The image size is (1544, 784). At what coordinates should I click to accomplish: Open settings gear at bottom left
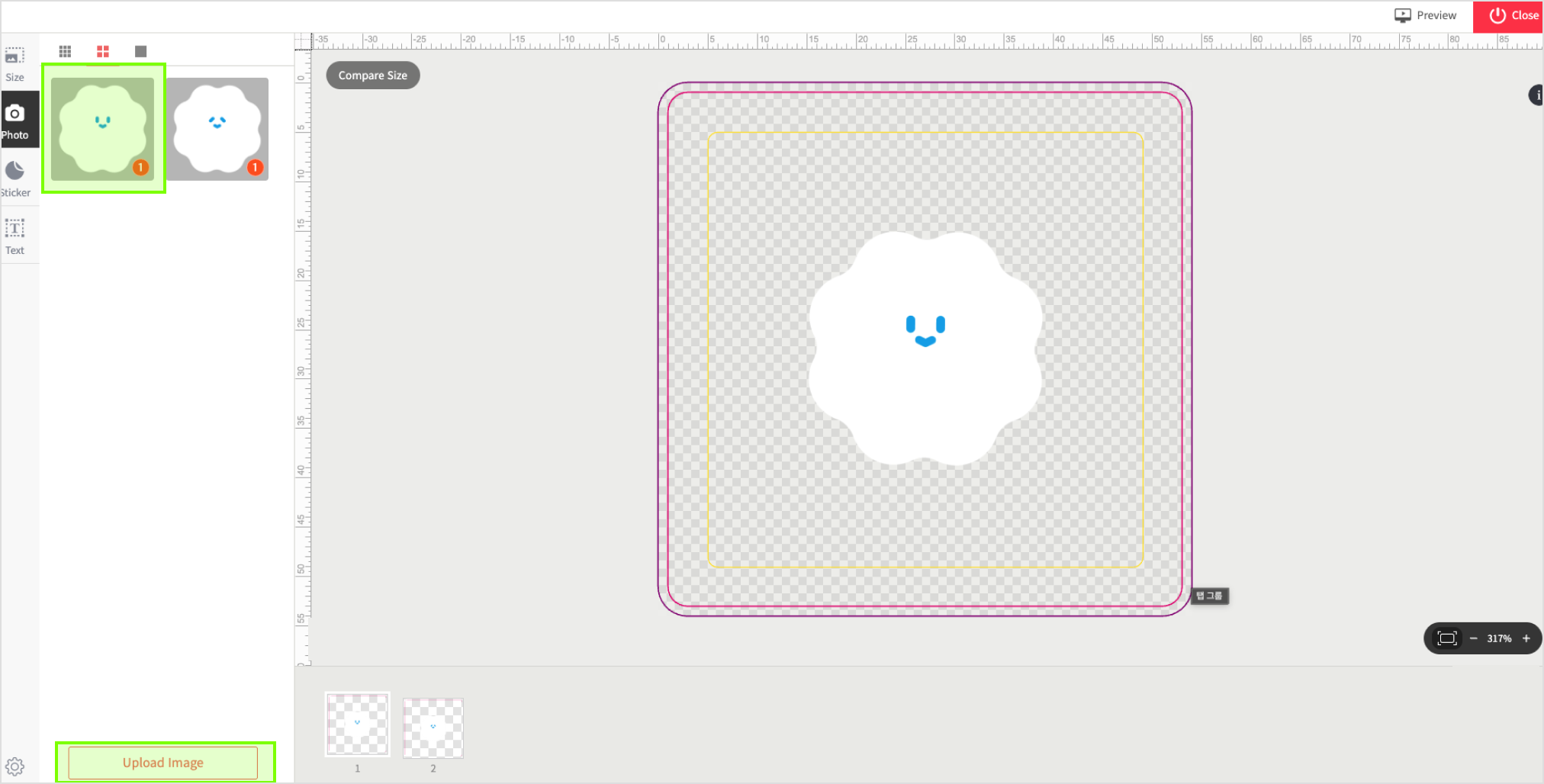pos(14,766)
